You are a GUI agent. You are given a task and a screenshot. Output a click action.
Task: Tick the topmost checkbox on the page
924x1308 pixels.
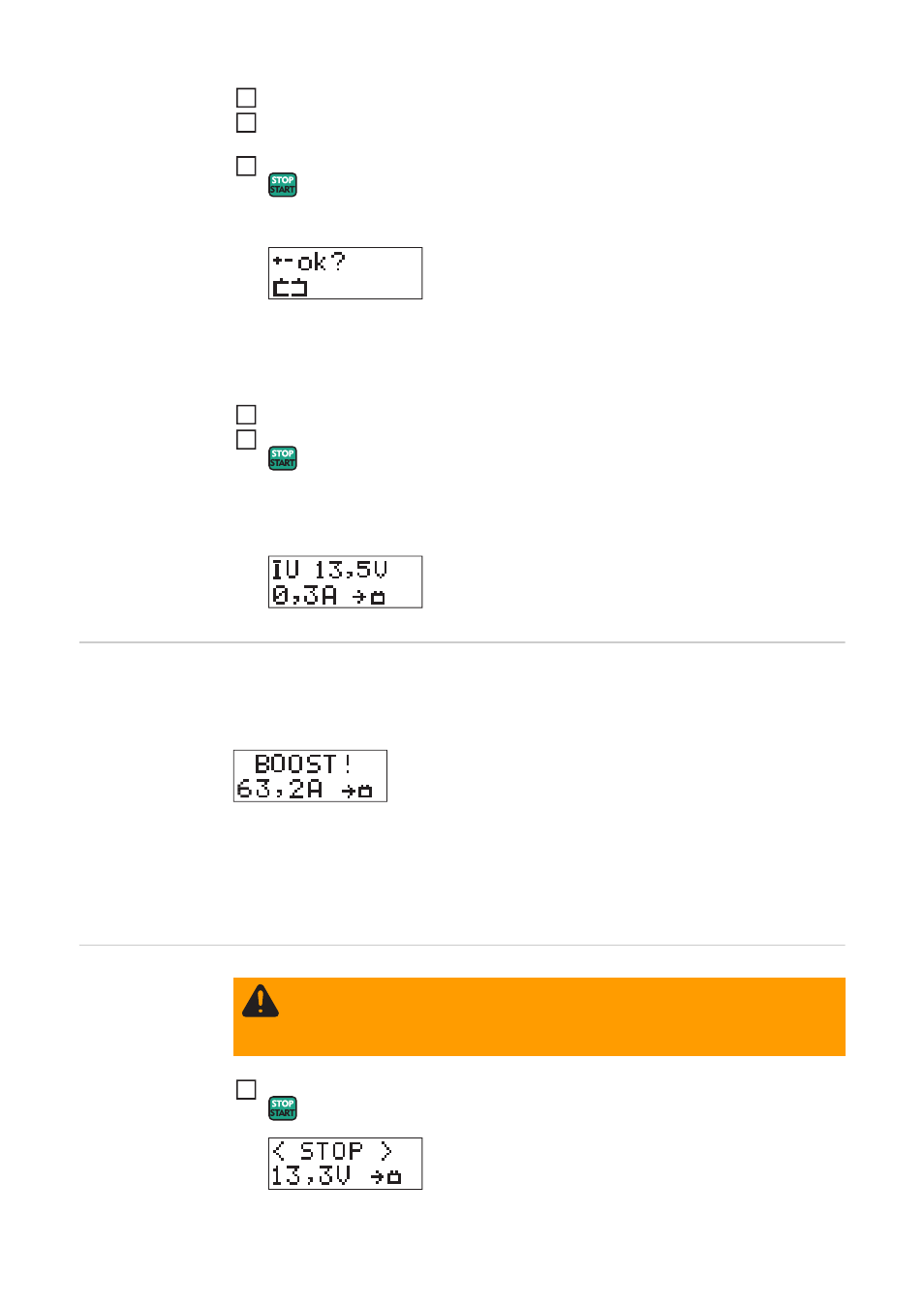point(247,98)
